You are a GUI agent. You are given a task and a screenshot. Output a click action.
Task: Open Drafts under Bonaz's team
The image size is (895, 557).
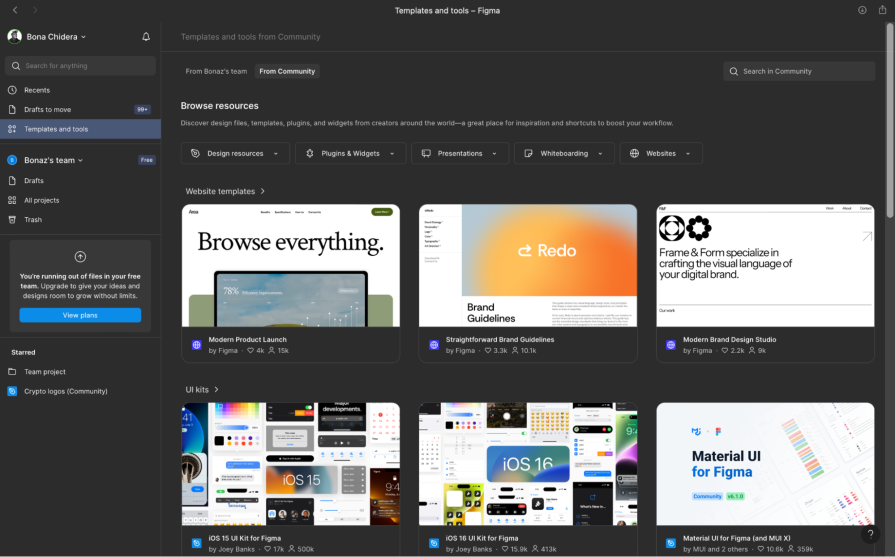click(80, 181)
